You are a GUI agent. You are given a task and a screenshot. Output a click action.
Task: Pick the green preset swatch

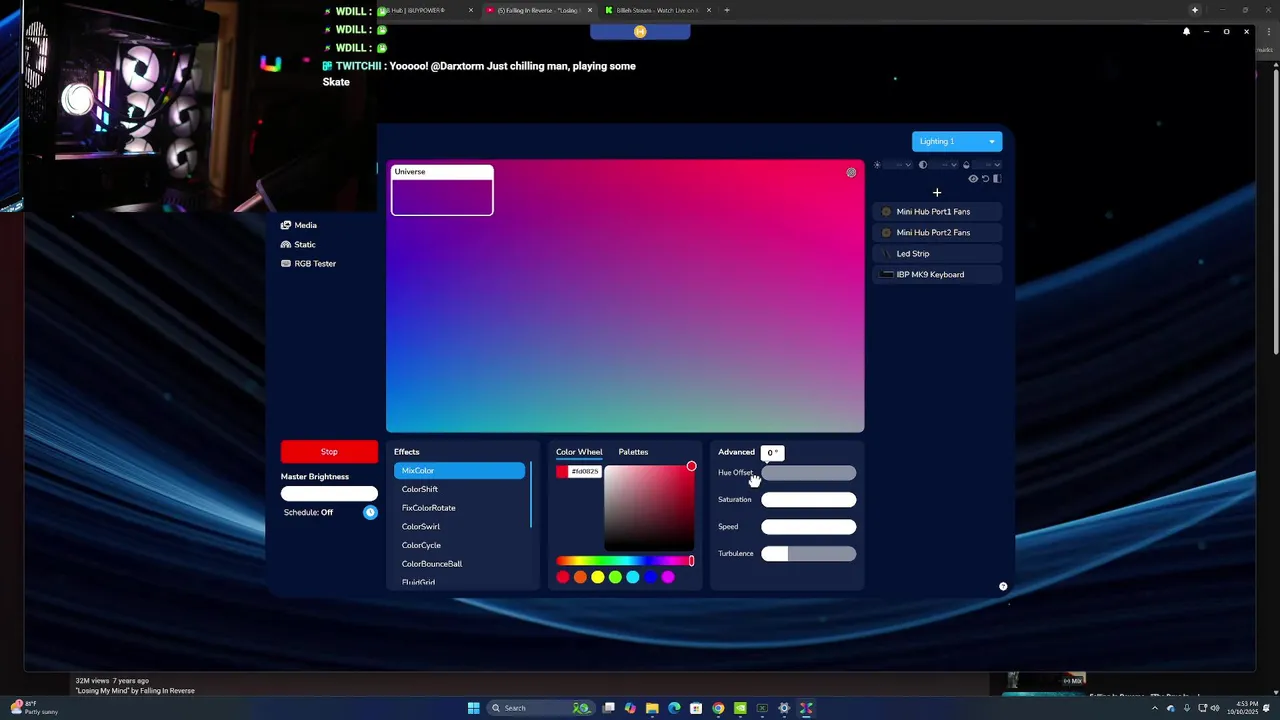click(x=615, y=577)
